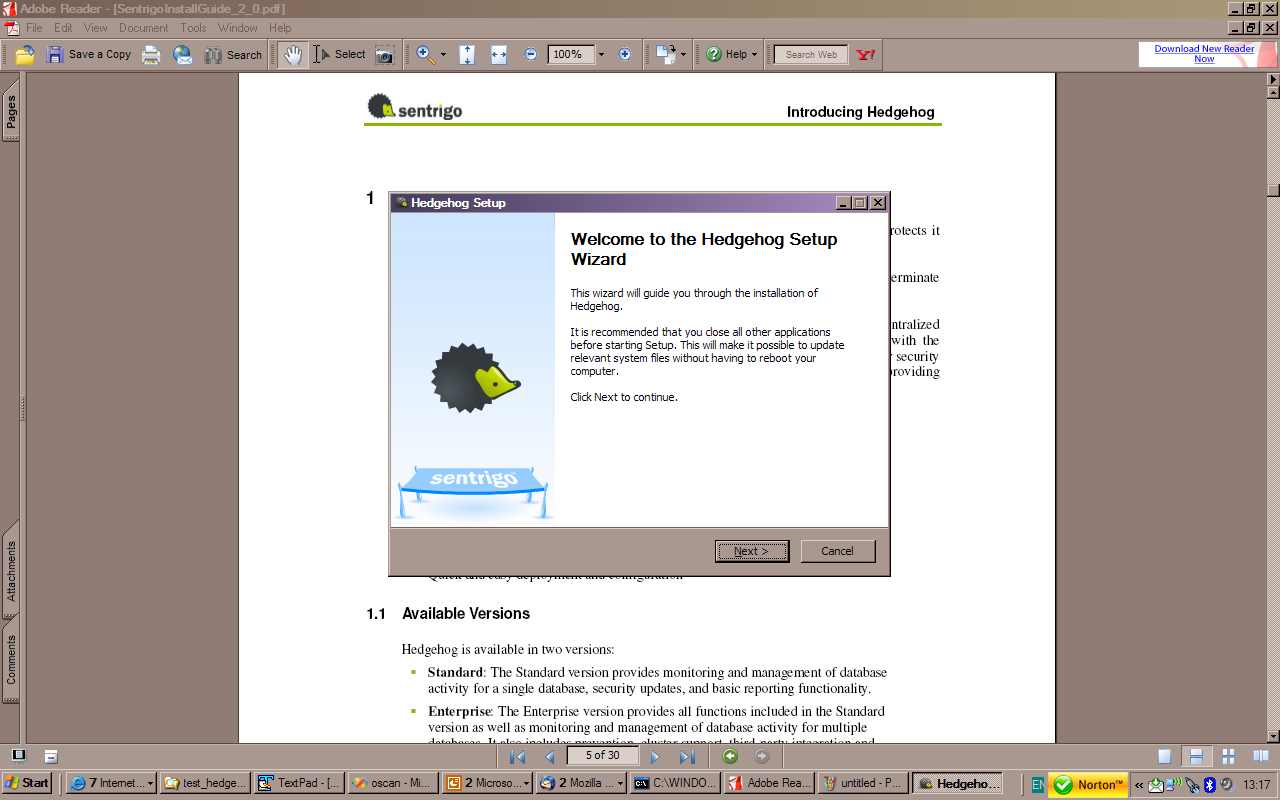
Task: Click the page number field 5 of 30
Action: (x=602, y=756)
